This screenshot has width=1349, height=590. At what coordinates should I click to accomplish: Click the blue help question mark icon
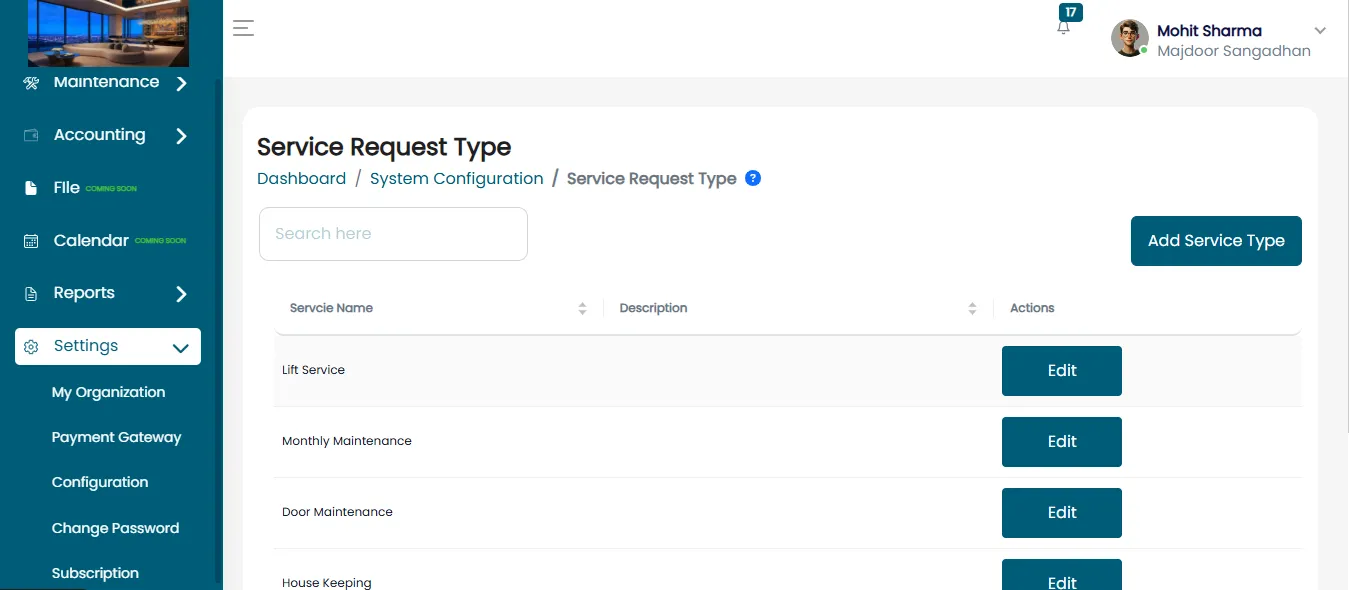[753, 178]
